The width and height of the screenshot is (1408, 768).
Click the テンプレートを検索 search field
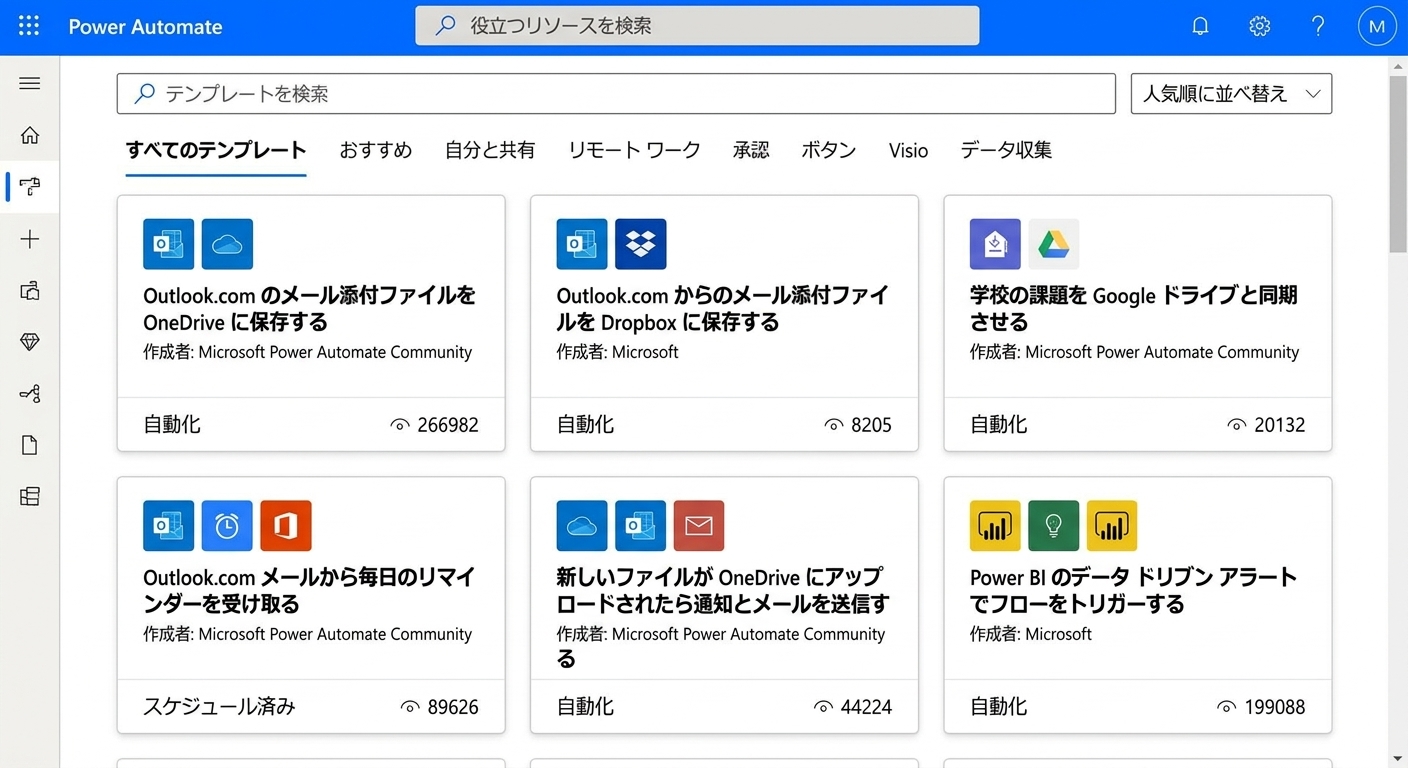[x=616, y=94]
